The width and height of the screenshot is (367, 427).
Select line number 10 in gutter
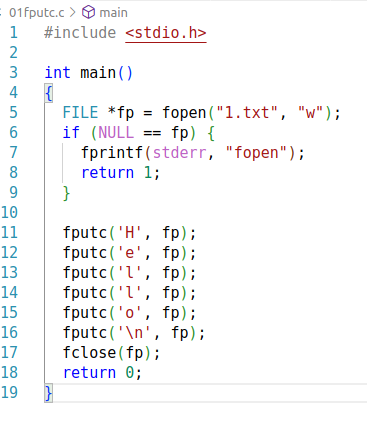tap(9, 213)
